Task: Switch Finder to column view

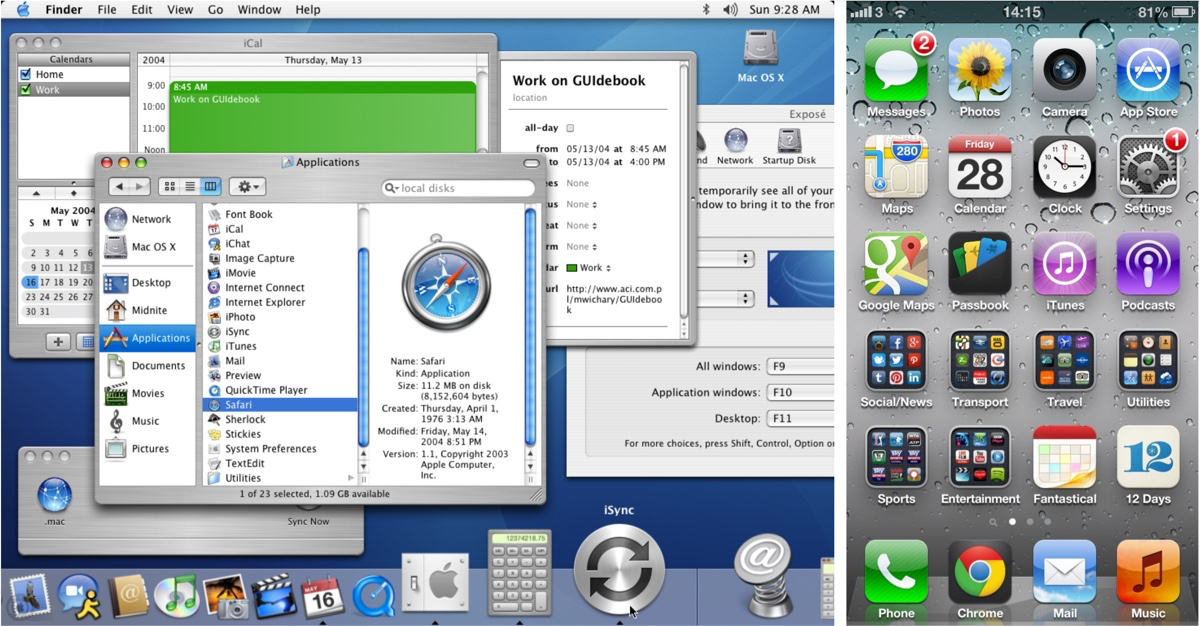Action: point(211,187)
